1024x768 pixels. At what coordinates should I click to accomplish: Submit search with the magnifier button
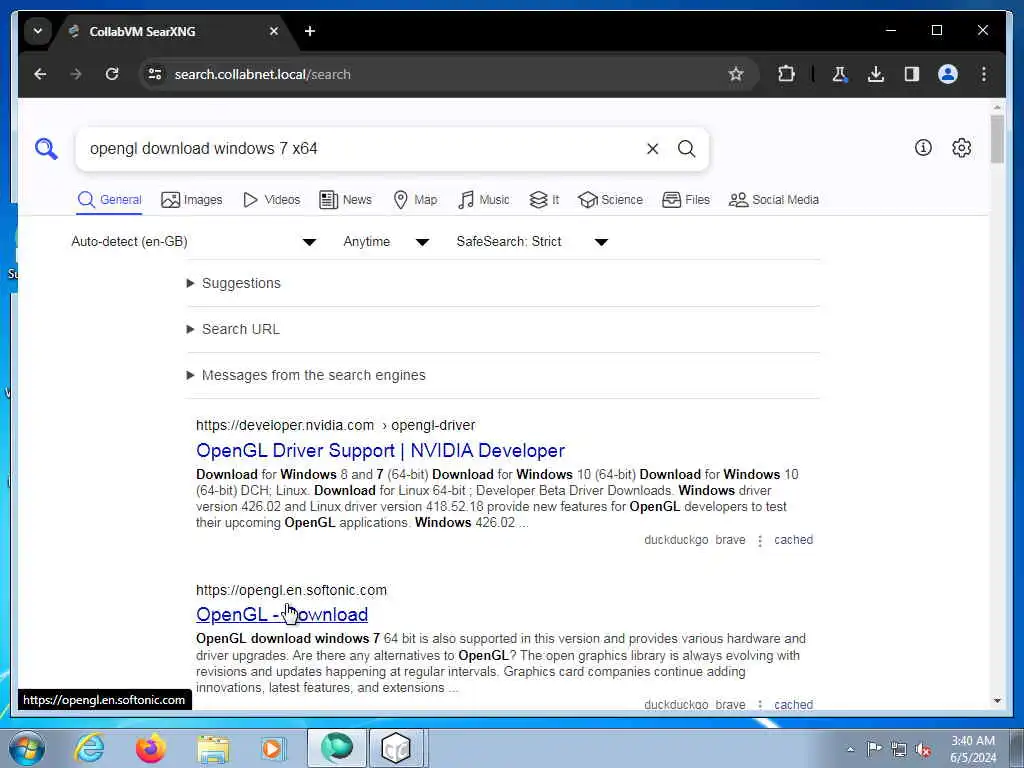point(686,149)
